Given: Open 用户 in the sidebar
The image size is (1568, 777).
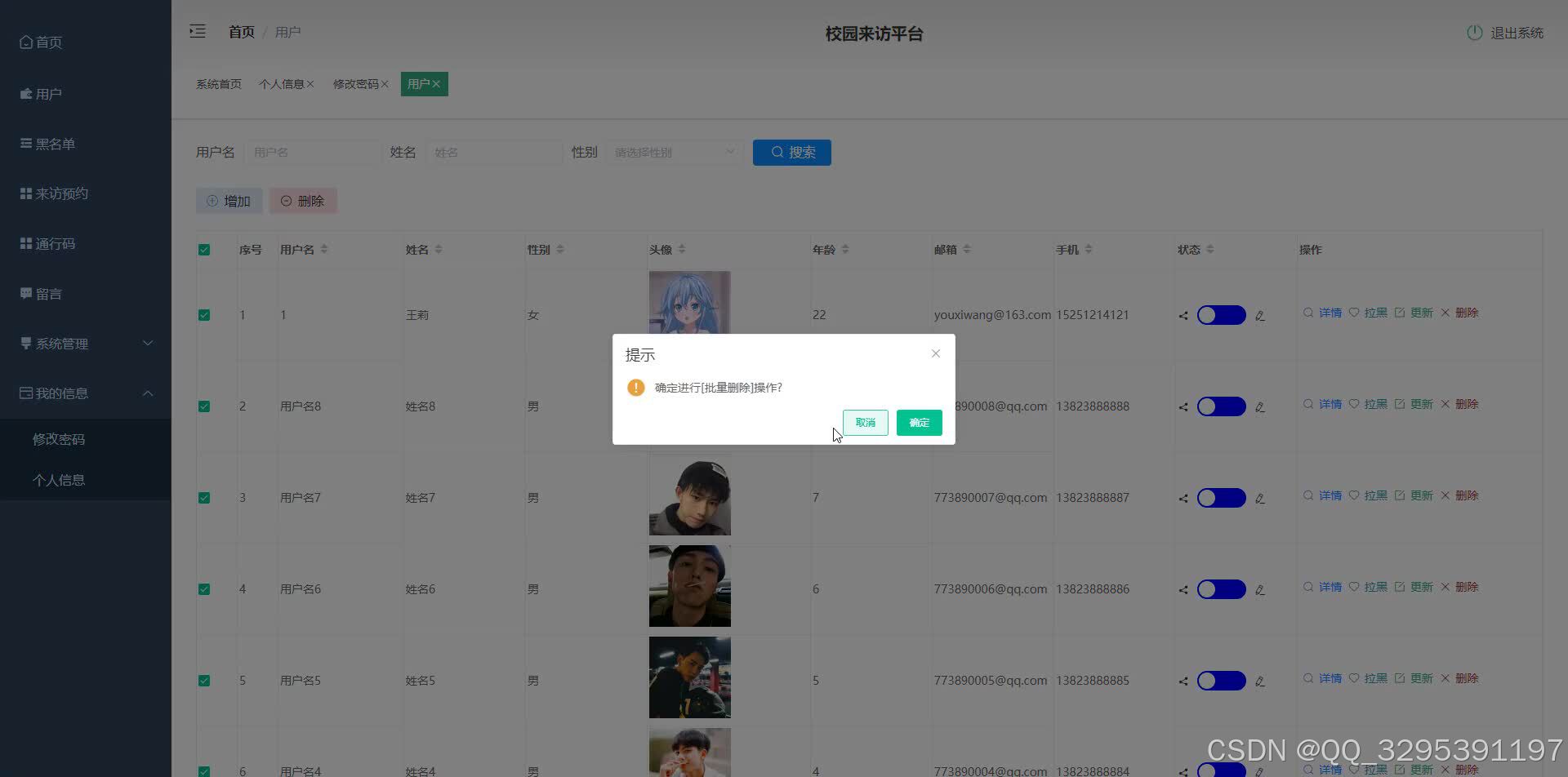Looking at the screenshot, I should point(86,94).
